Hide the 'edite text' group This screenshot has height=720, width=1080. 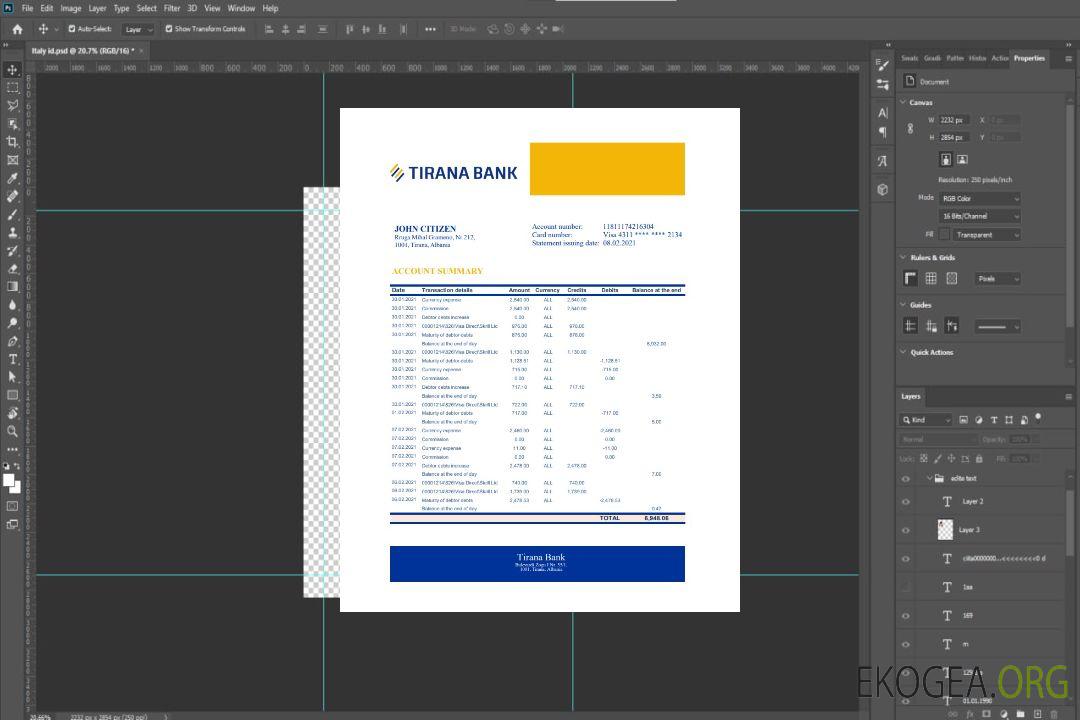coord(906,479)
